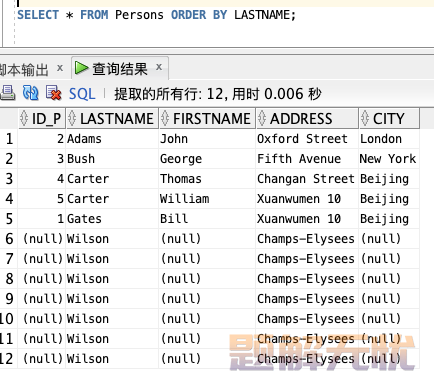
Task: Click the print results icon
Action: [7, 93]
